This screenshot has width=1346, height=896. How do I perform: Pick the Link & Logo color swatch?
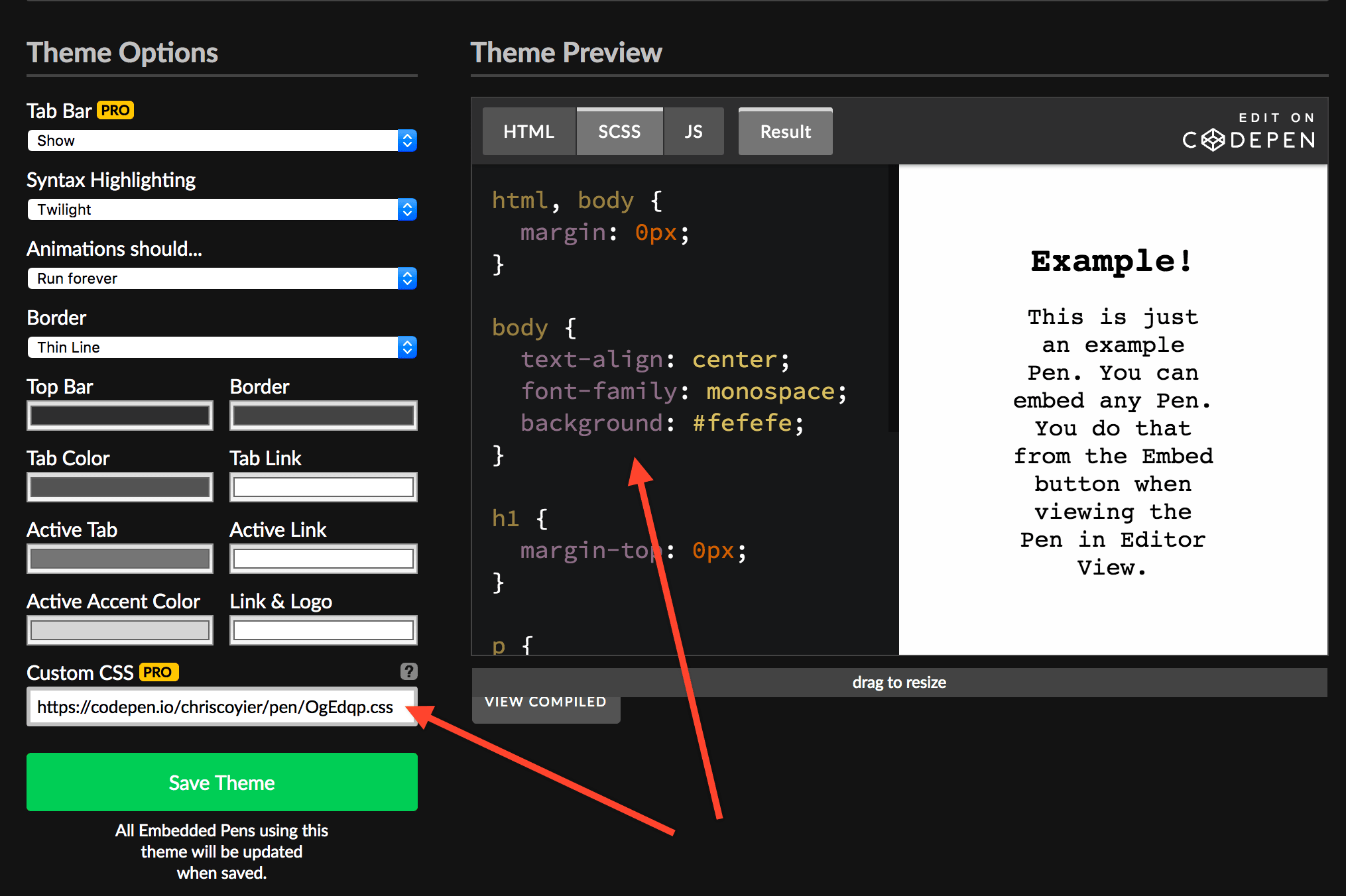[324, 630]
